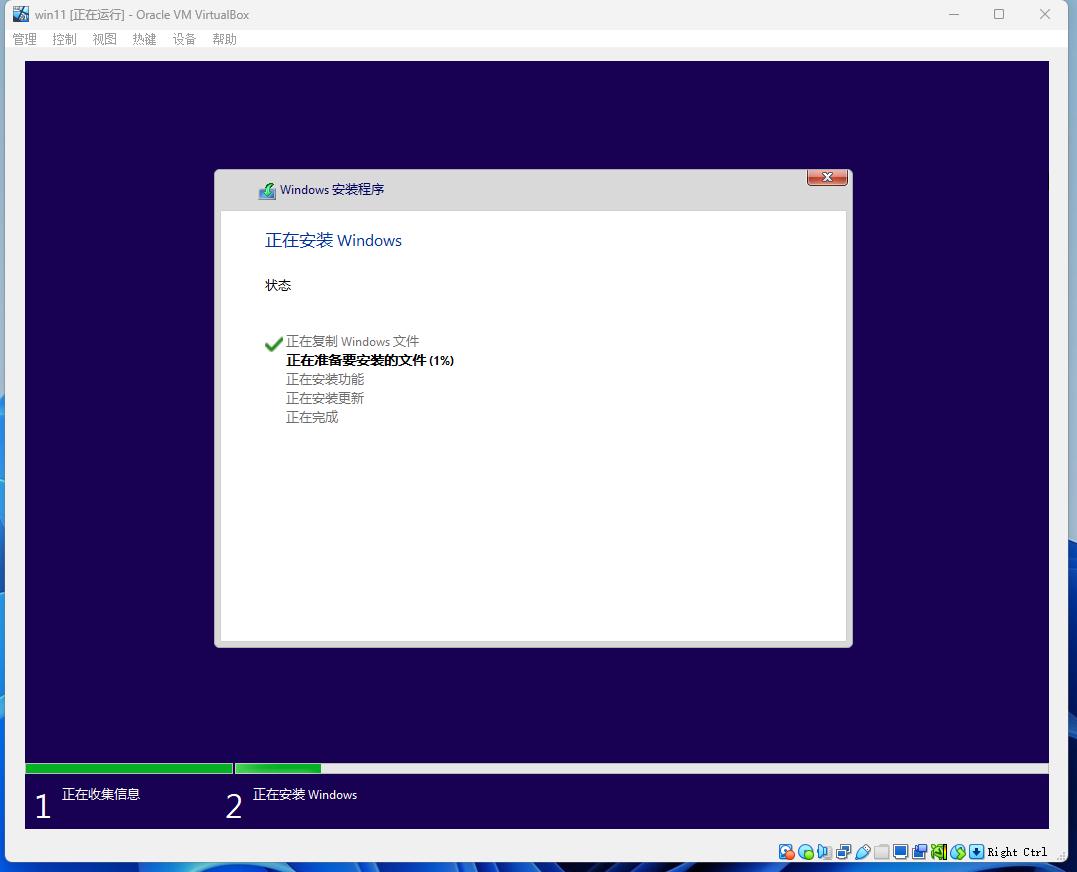
Task: Close the VirtualBox win11 window
Action: tap(1045, 14)
